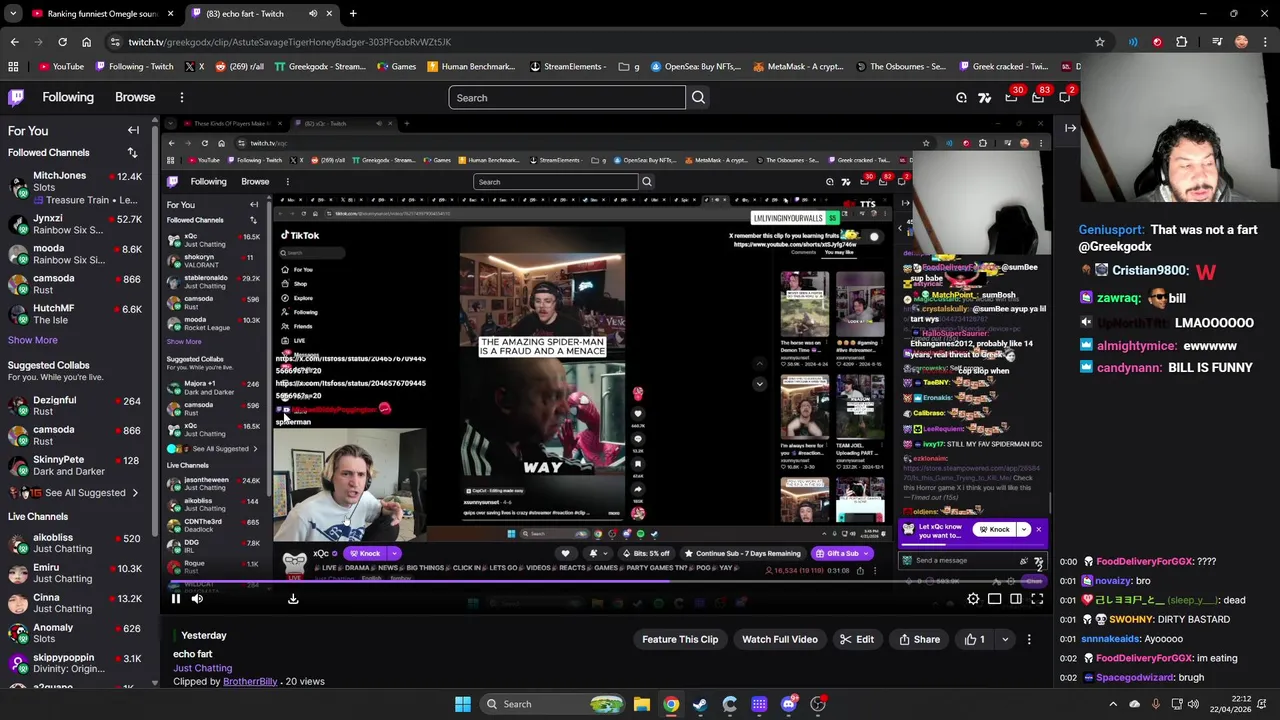Screen dimensions: 1280x720
Task: Go back using Chrome back arrow
Action: (x=14, y=42)
